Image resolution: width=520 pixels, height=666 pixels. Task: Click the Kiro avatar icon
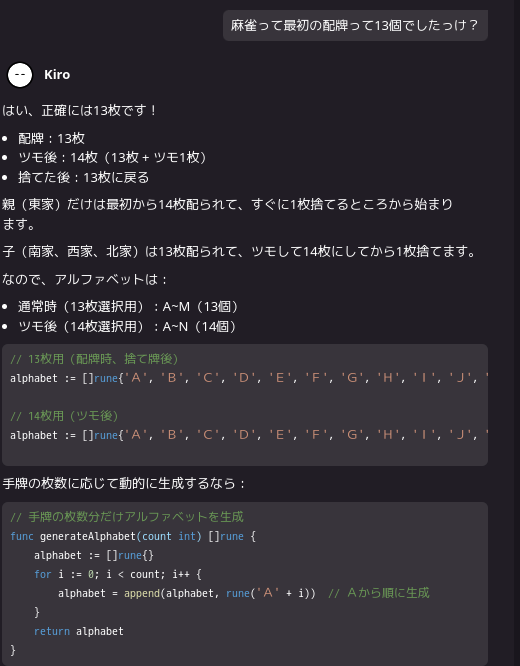[x=20, y=75]
